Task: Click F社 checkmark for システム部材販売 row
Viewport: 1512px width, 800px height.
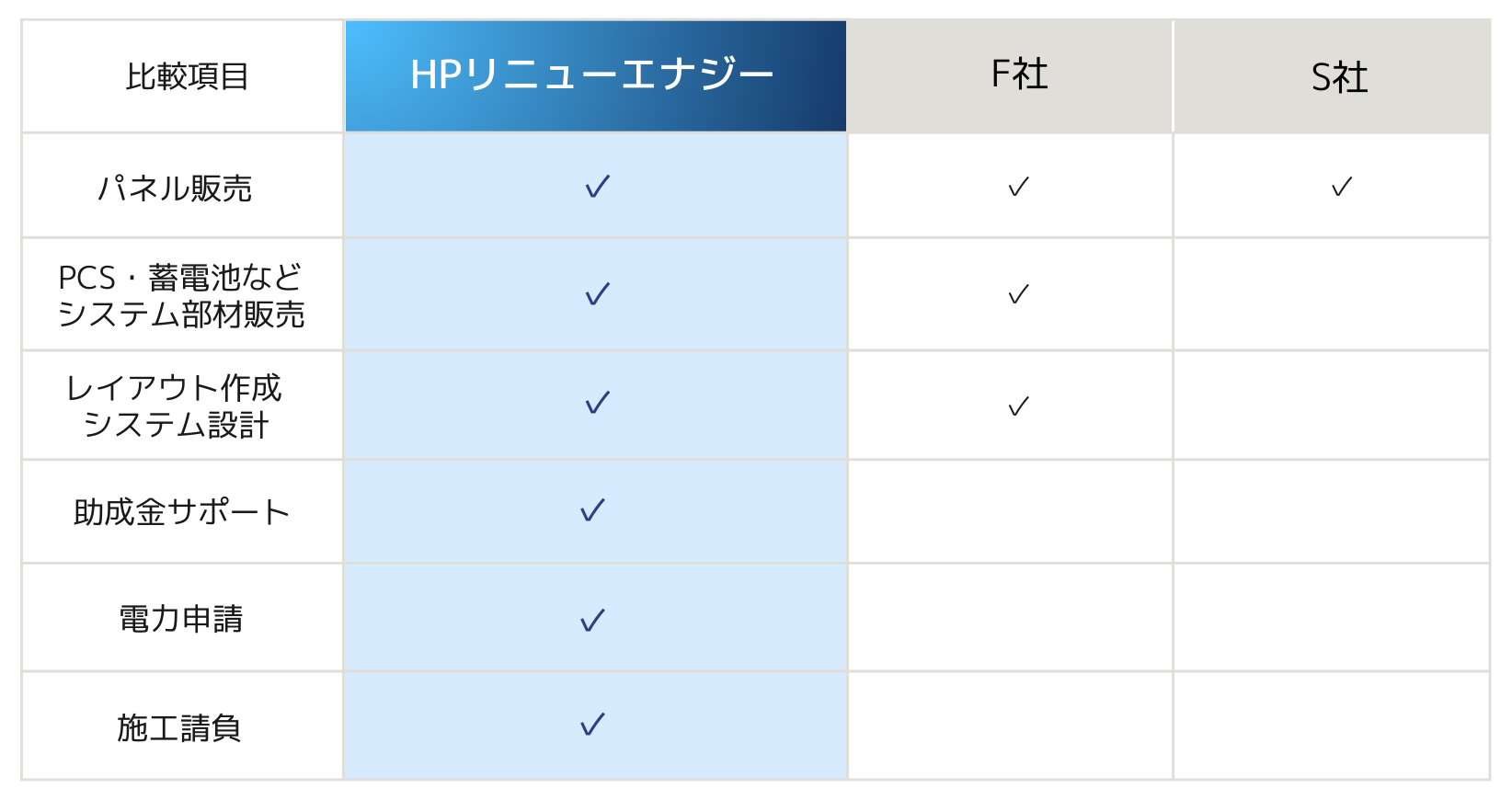Action: point(1018,294)
